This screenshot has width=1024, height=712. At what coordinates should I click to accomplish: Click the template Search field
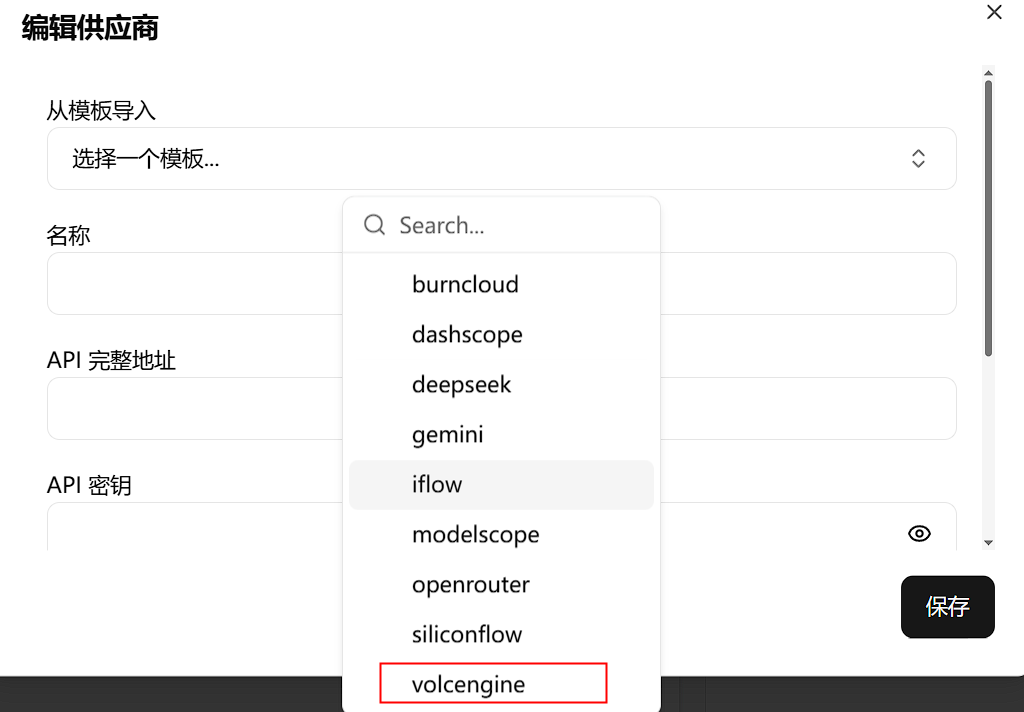tap(520, 225)
